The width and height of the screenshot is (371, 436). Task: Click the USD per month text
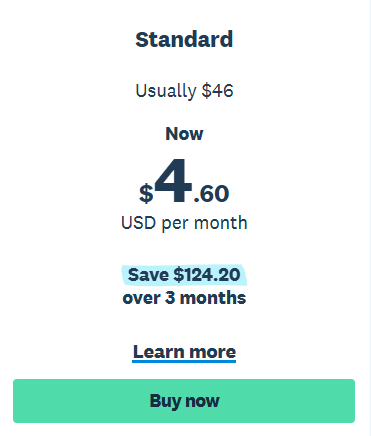pyautogui.click(x=184, y=223)
